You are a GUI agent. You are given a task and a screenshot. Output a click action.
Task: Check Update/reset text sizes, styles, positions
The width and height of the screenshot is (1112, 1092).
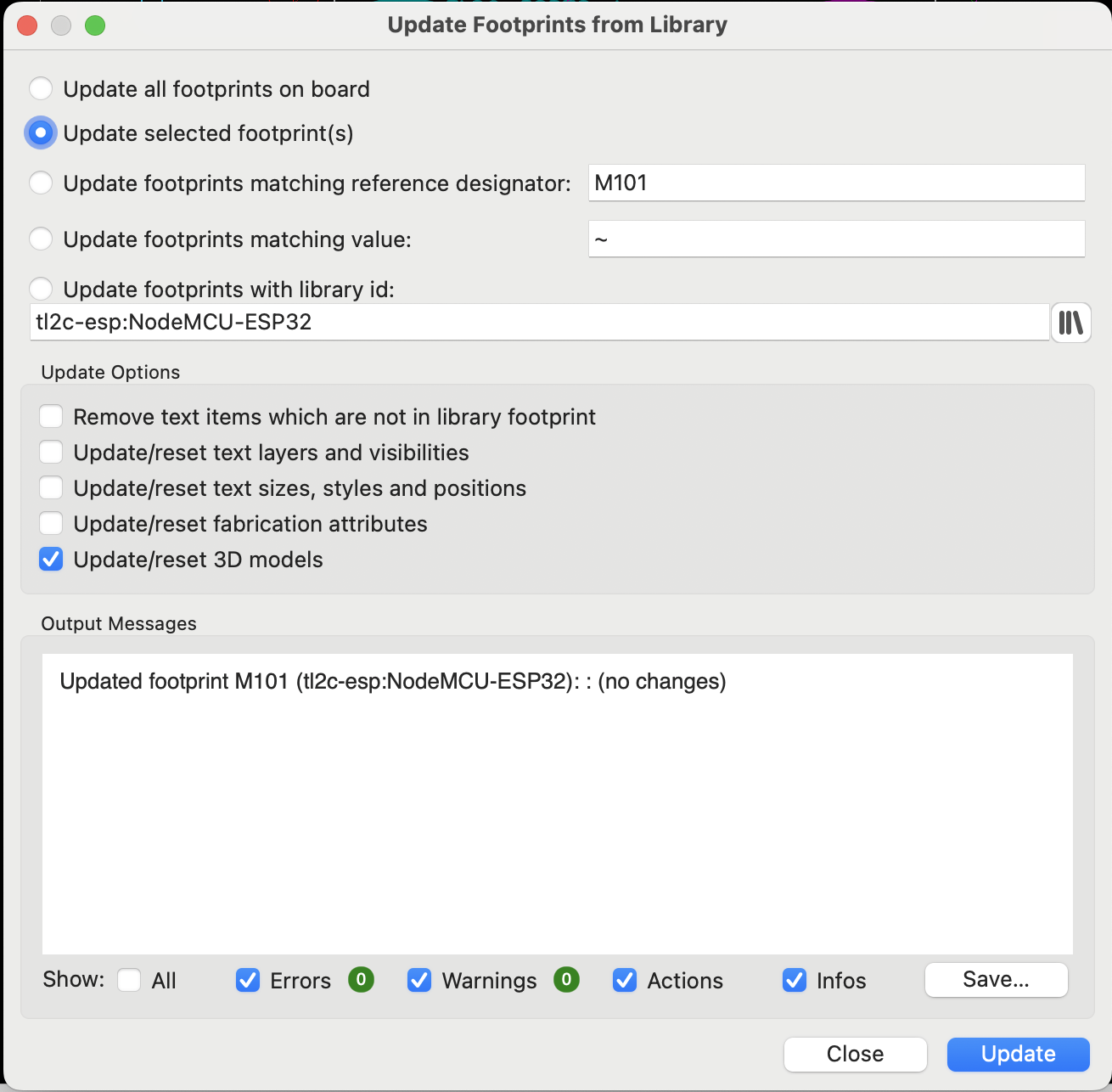click(52, 488)
